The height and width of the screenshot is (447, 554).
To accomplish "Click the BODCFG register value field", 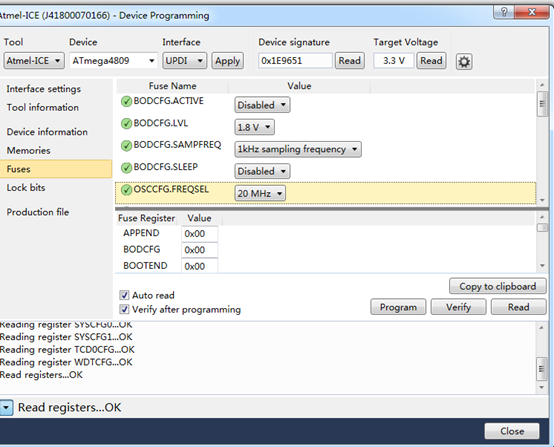I will tap(200, 250).
